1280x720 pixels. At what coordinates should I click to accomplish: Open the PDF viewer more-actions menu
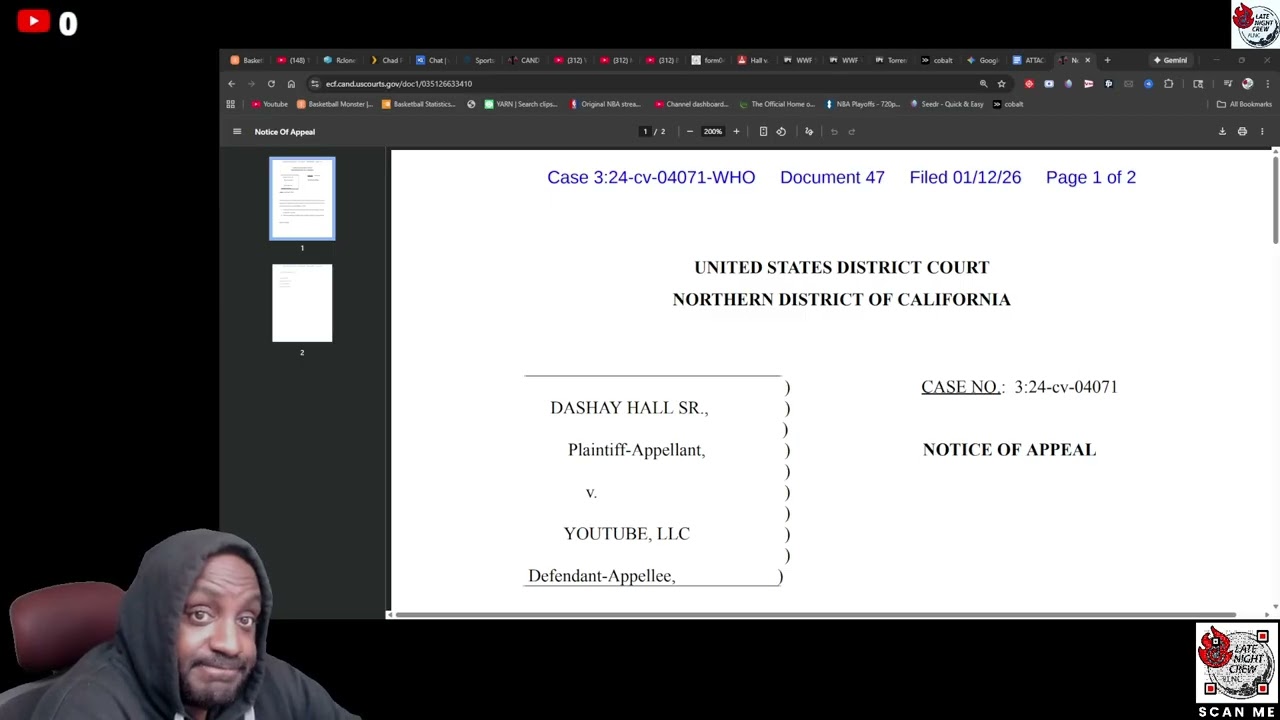coord(1262,132)
